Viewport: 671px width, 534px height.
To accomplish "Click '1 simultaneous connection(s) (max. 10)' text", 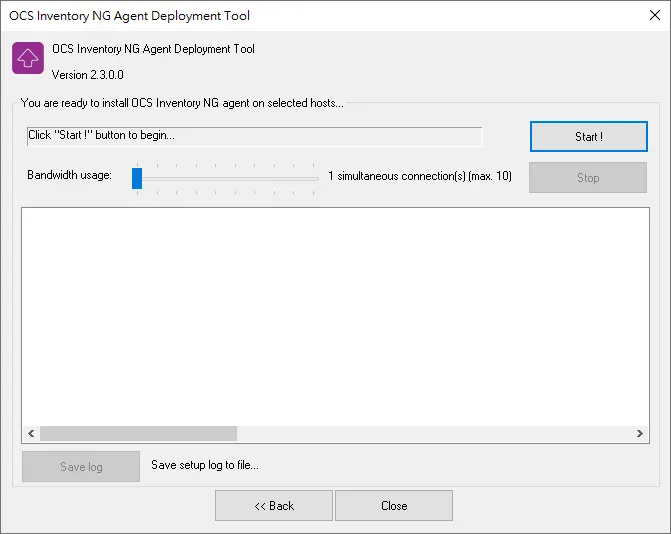I will click(420, 176).
